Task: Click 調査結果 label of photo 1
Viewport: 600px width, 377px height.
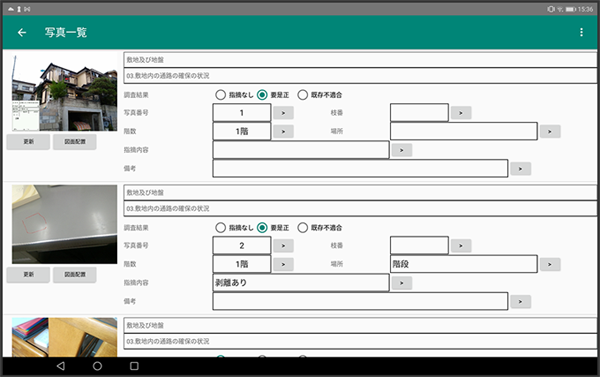Action: 136,95
